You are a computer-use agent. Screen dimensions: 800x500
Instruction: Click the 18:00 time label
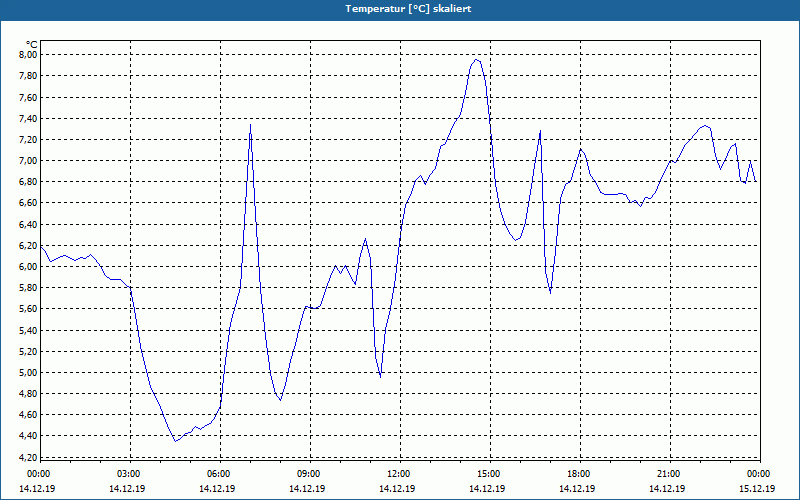[x=577, y=474]
